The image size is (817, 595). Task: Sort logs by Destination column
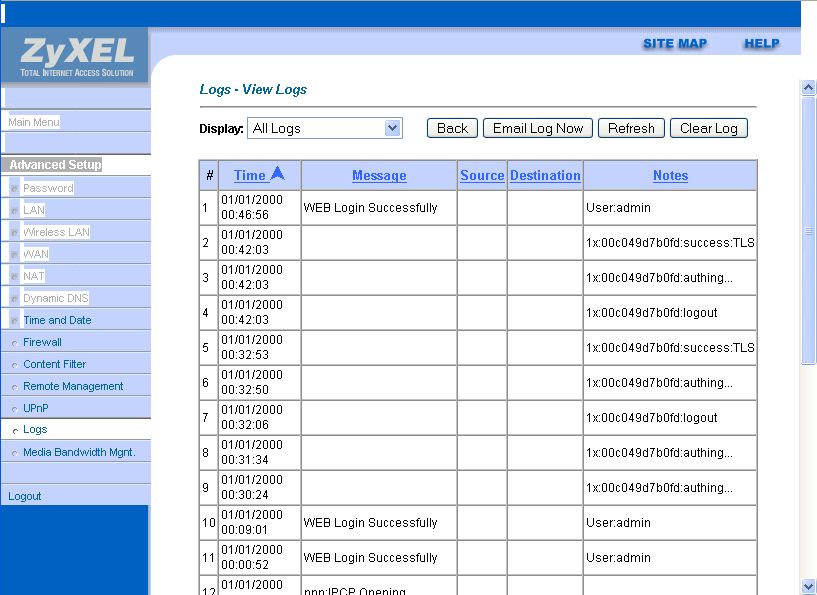point(545,176)
